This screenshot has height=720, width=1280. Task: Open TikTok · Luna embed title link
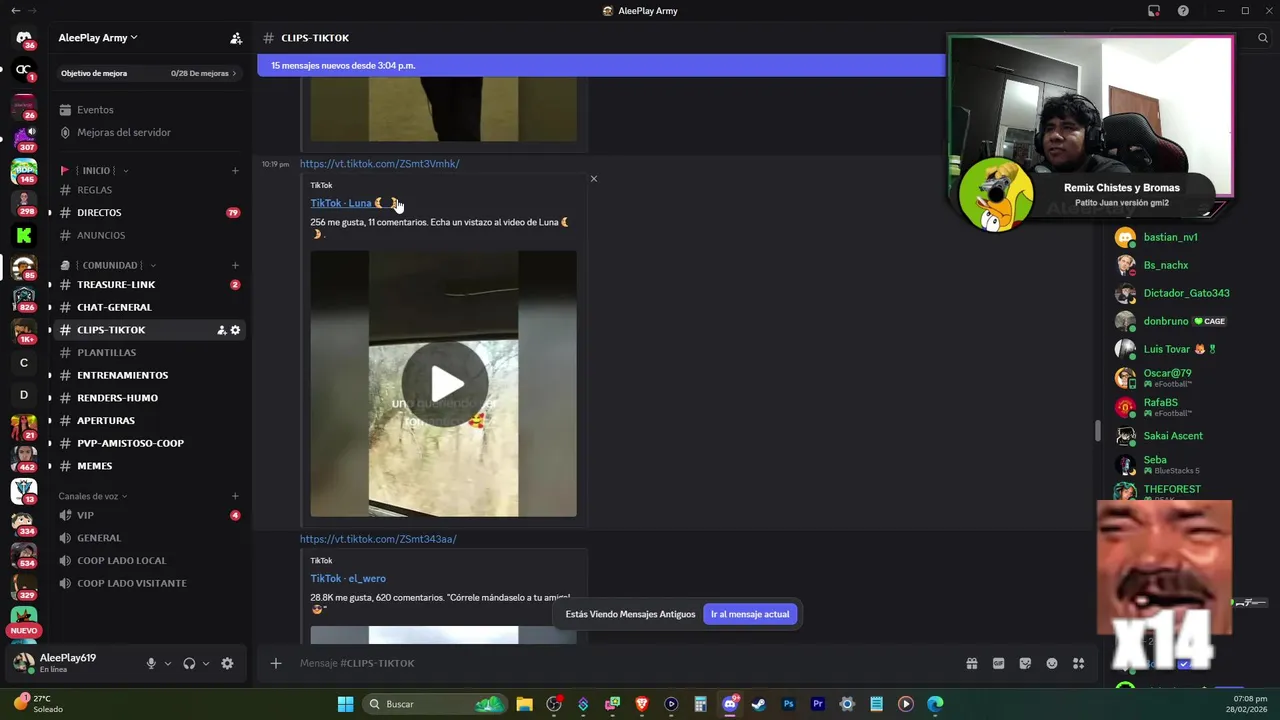click(355, 203)
